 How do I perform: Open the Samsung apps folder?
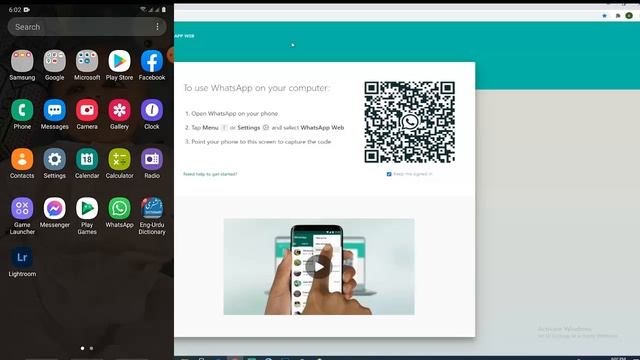click(x=22, y=61)
